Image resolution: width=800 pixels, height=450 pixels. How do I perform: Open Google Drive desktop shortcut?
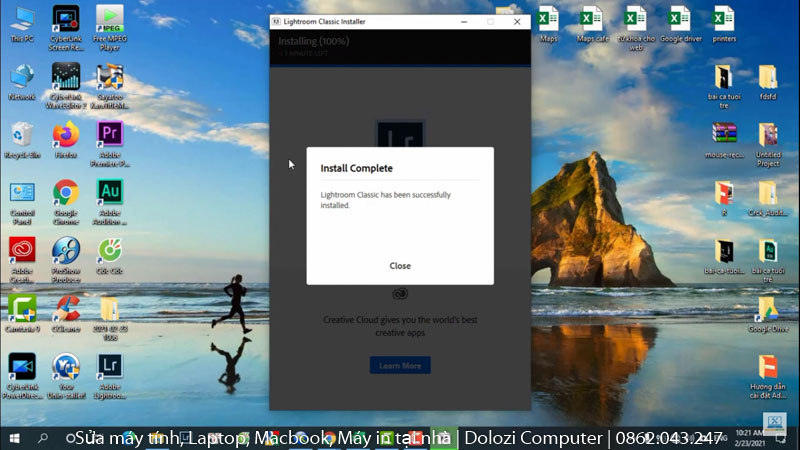coord(768,308)
